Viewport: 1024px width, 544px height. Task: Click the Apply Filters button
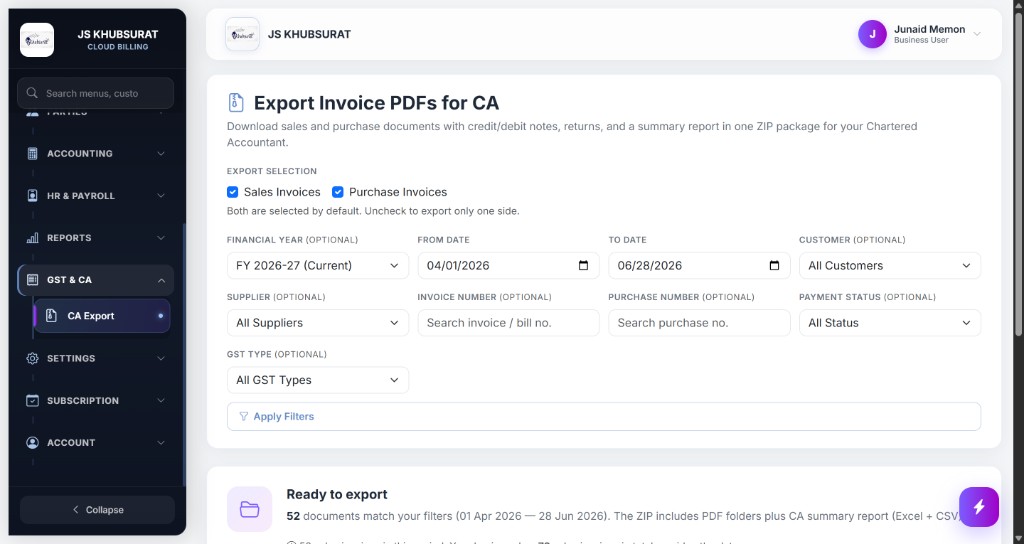(603, 417)
